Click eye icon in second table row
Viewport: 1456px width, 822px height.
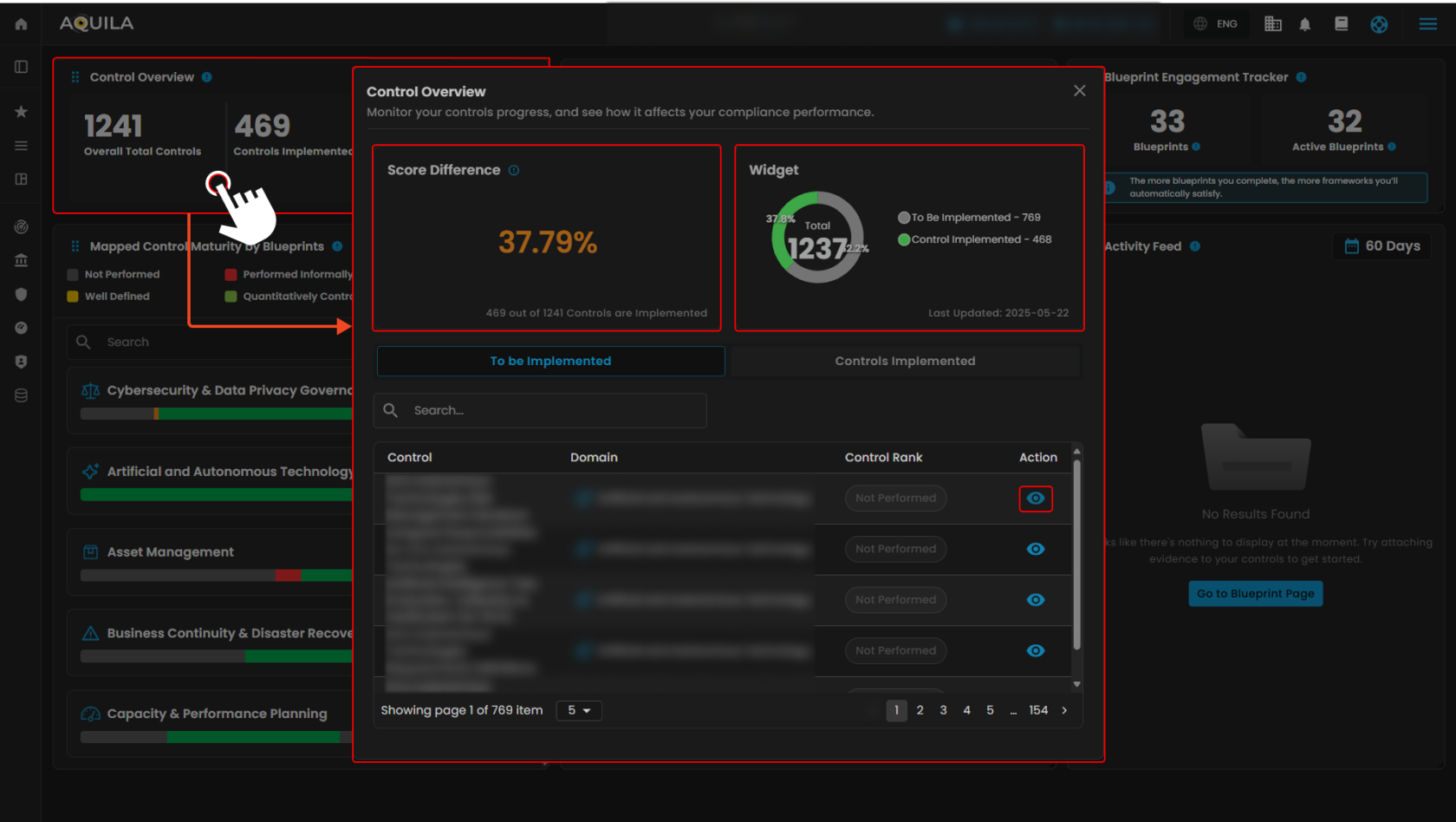tap(1035, 549)
